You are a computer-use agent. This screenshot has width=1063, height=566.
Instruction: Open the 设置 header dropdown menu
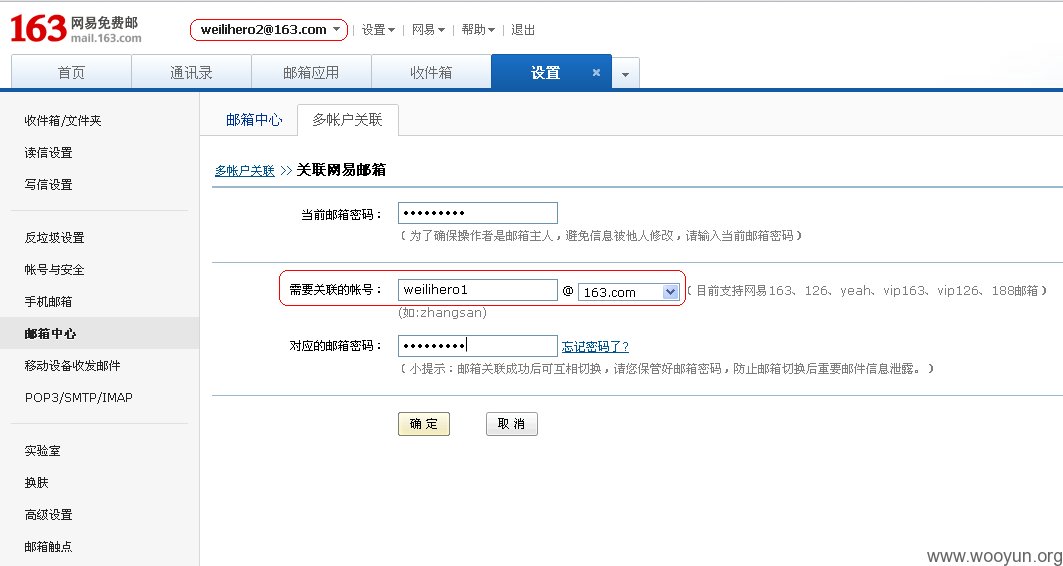click(x=378, y=30)
